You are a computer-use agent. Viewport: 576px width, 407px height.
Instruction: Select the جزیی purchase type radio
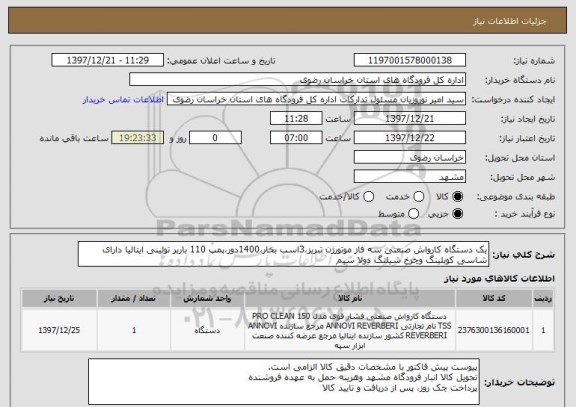tap(457, 213)
